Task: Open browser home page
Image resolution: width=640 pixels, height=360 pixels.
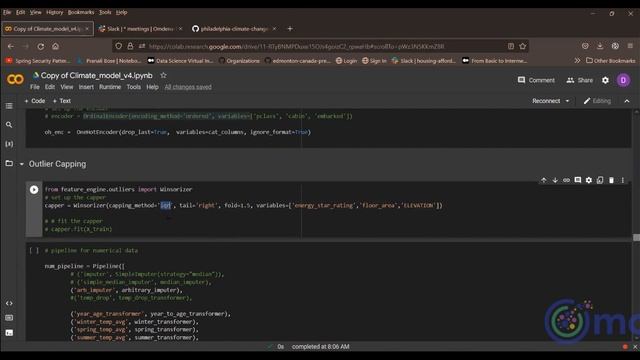Action: (56, 47)
